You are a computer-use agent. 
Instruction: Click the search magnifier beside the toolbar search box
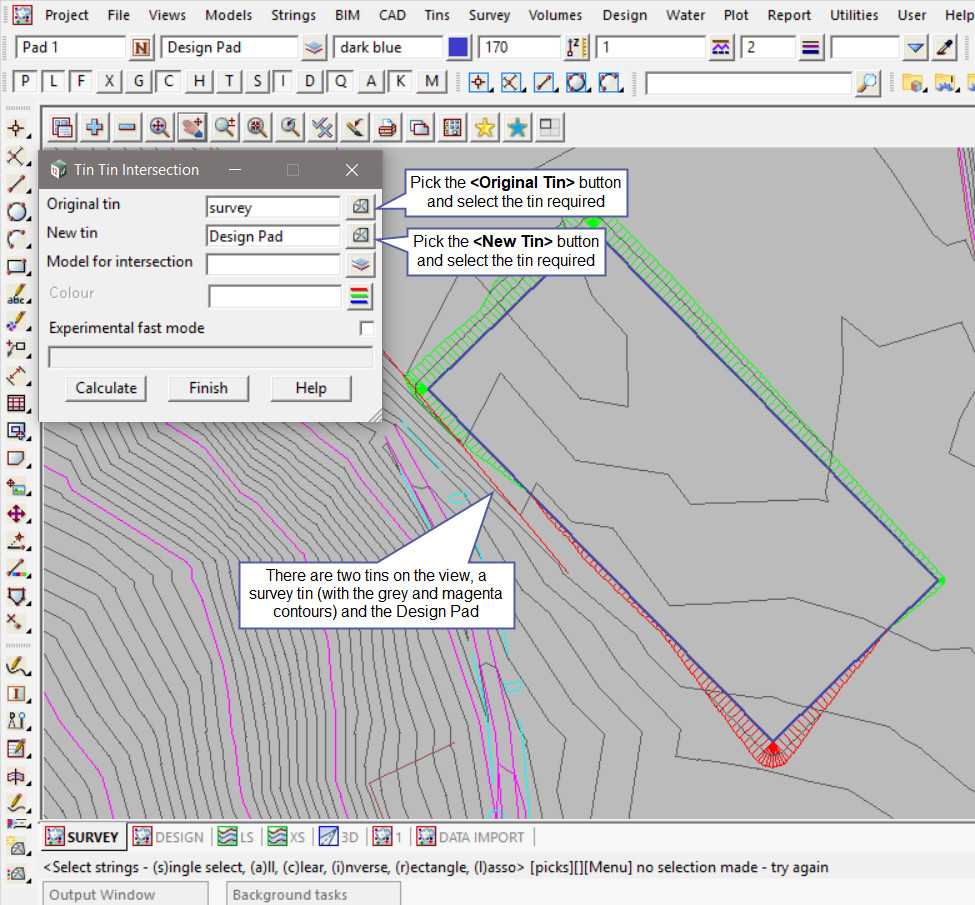point(867,83)
